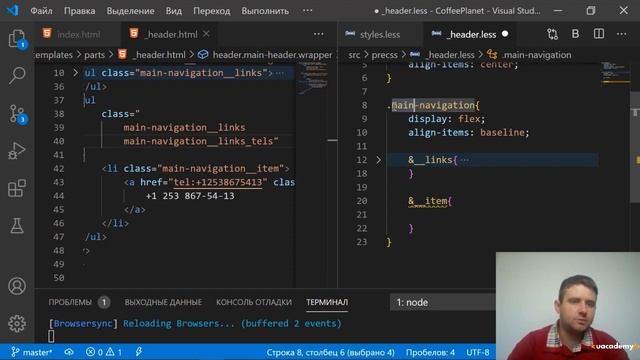This screenshot has height=360, width=640.
Task: Click the B icon in editor toolbar
Action: click(575, 34)
